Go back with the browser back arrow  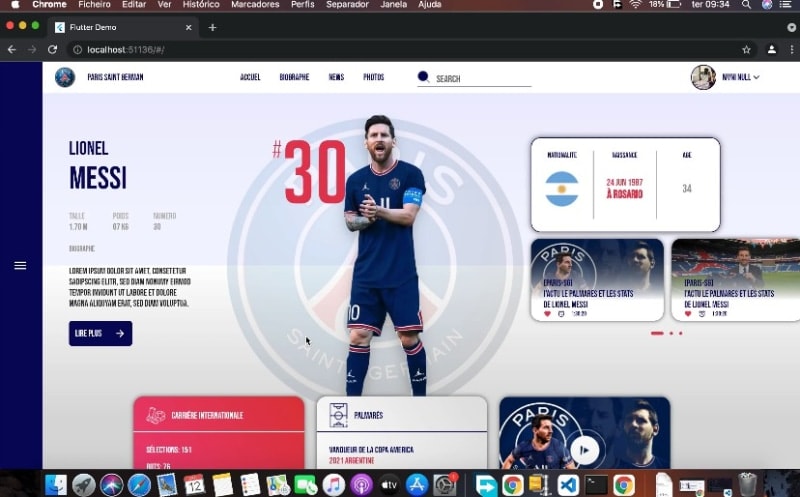coord(12,49)
